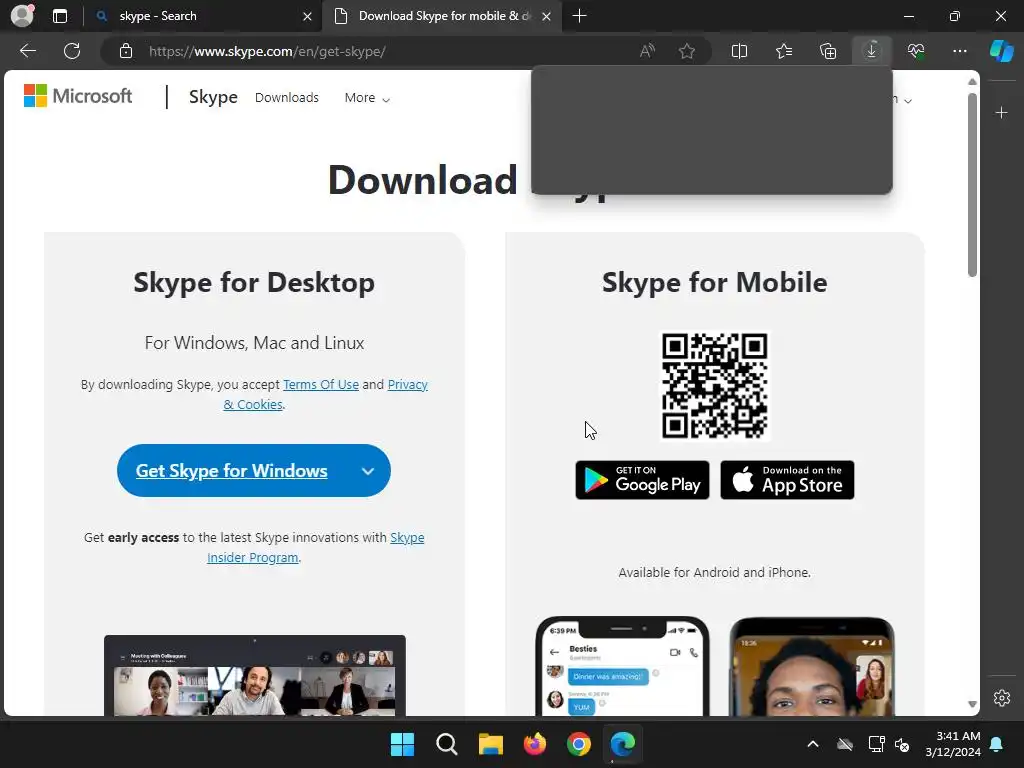Add a sidebar app with plus icon

pyautogui.click(x=1001, y=113)
